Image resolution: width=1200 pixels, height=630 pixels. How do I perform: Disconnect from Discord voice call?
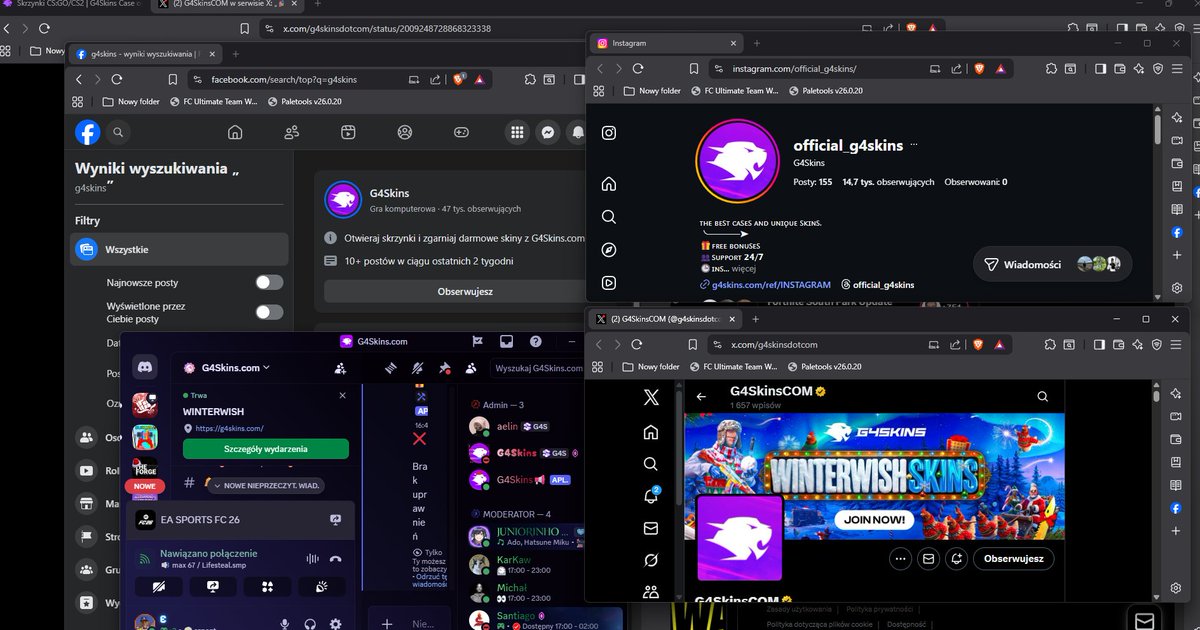point(336,559)
